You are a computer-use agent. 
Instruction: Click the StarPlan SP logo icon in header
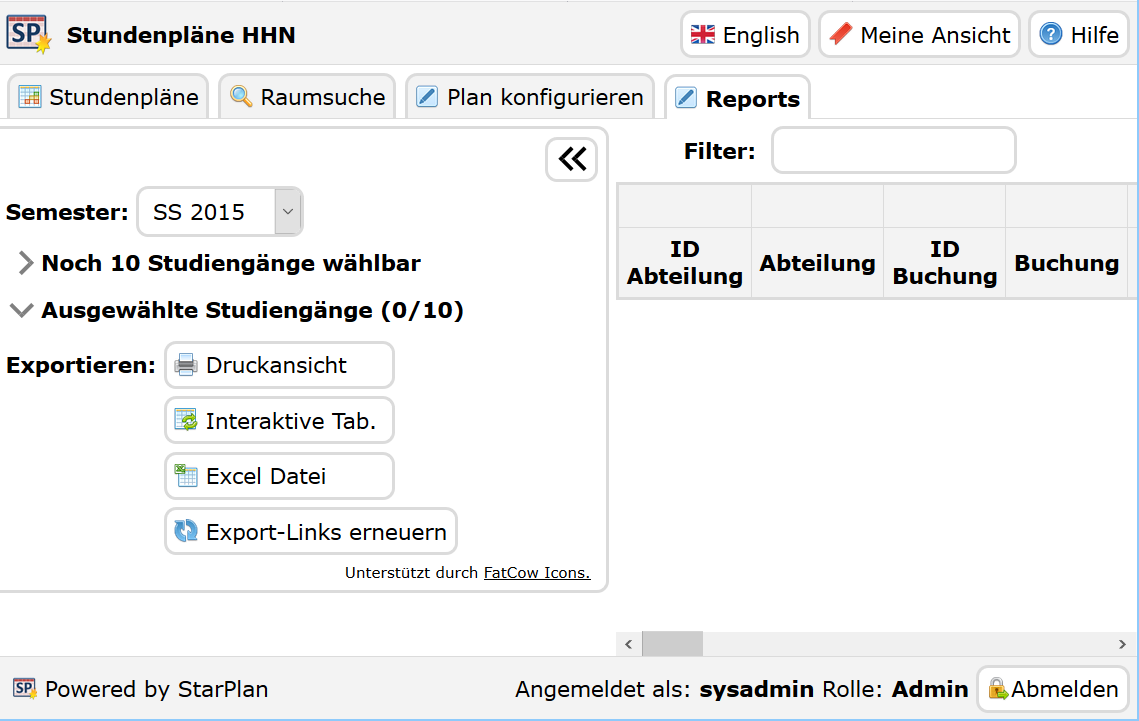28,34
